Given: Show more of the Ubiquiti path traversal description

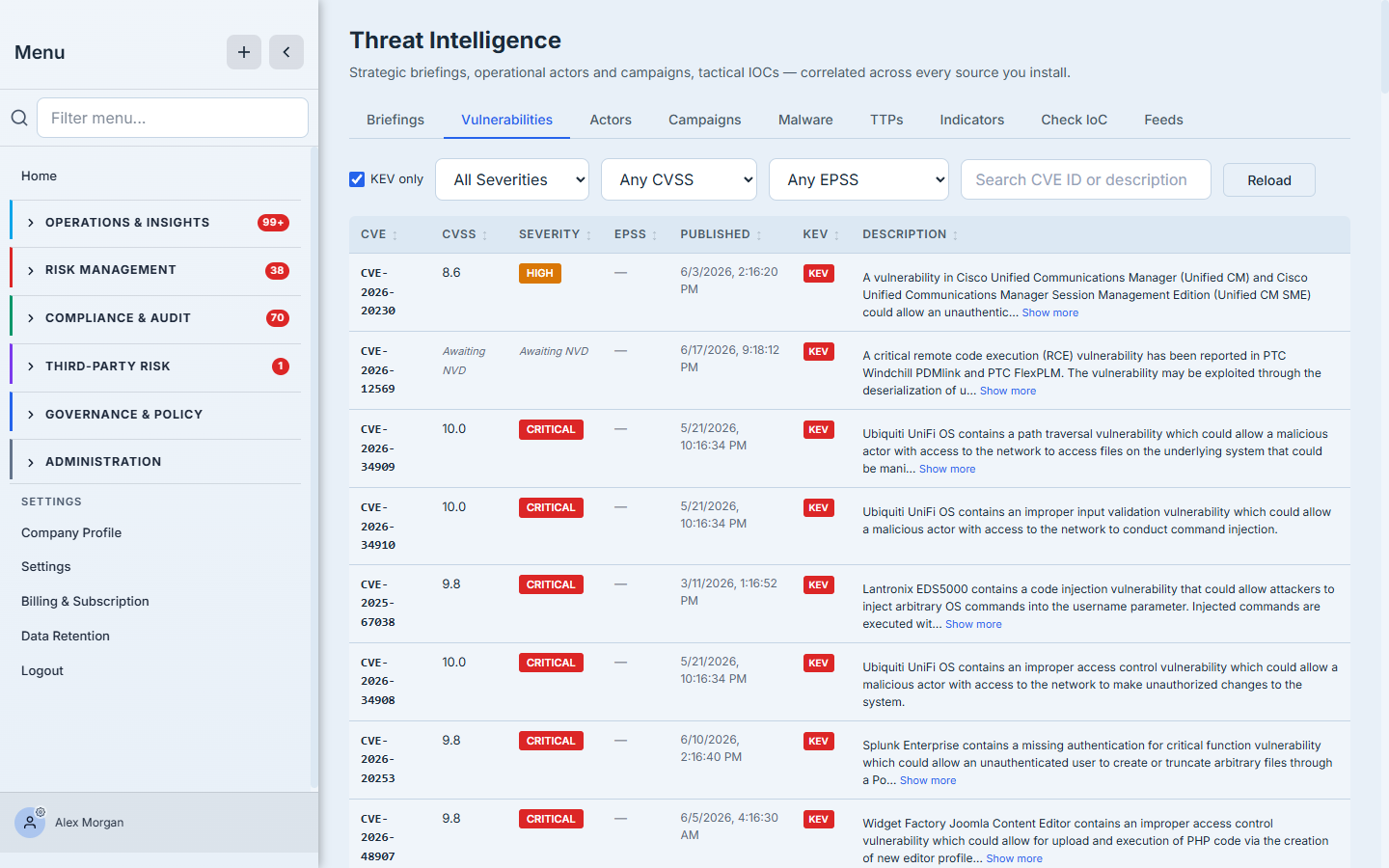Looking at the screenshot, I should [947, 469].
